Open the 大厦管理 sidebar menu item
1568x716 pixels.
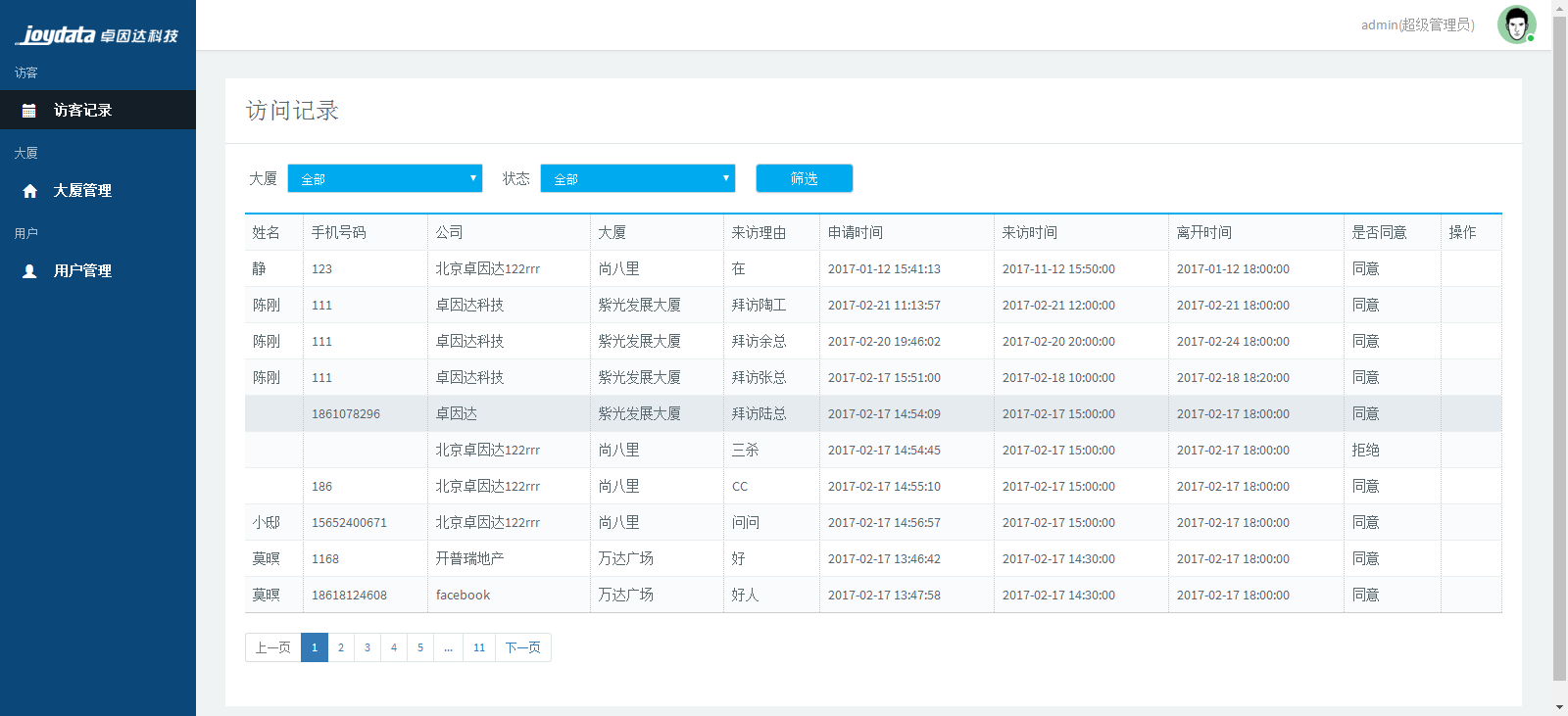[x=98, y=190]
